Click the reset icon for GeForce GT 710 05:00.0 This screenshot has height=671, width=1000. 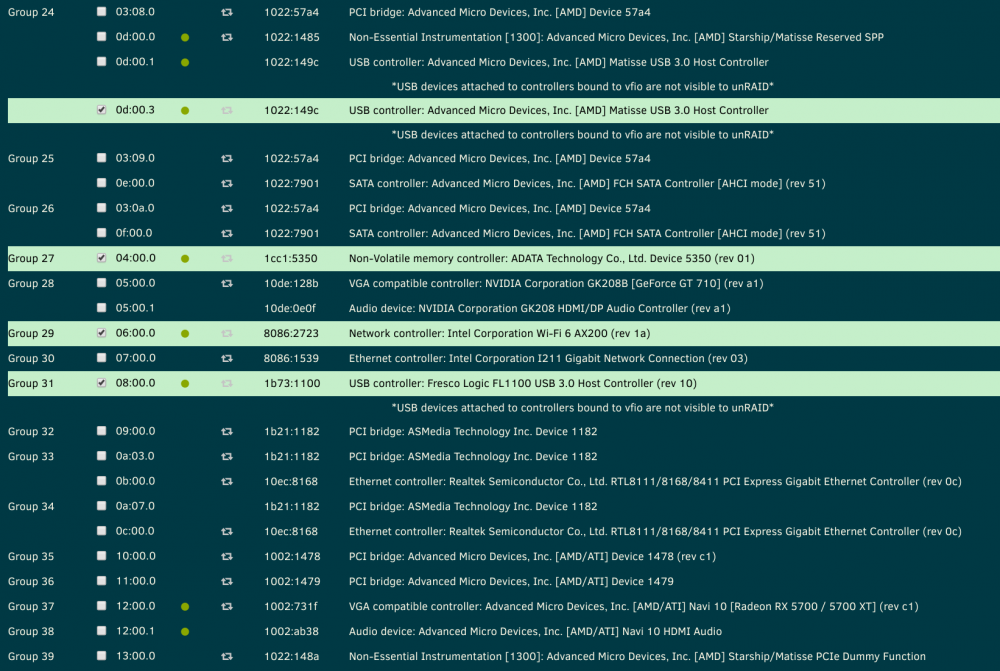coord(226,283)
